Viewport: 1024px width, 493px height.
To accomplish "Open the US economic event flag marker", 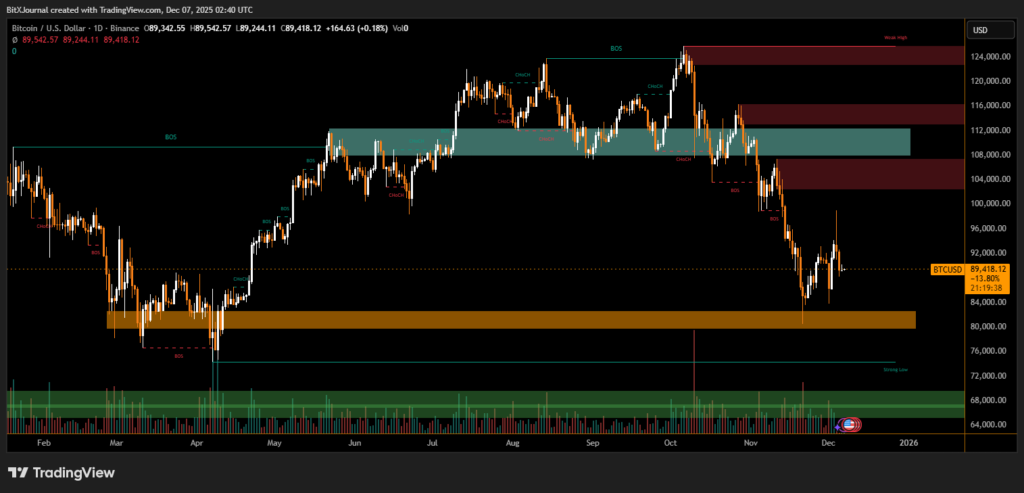I will point(851,425).
